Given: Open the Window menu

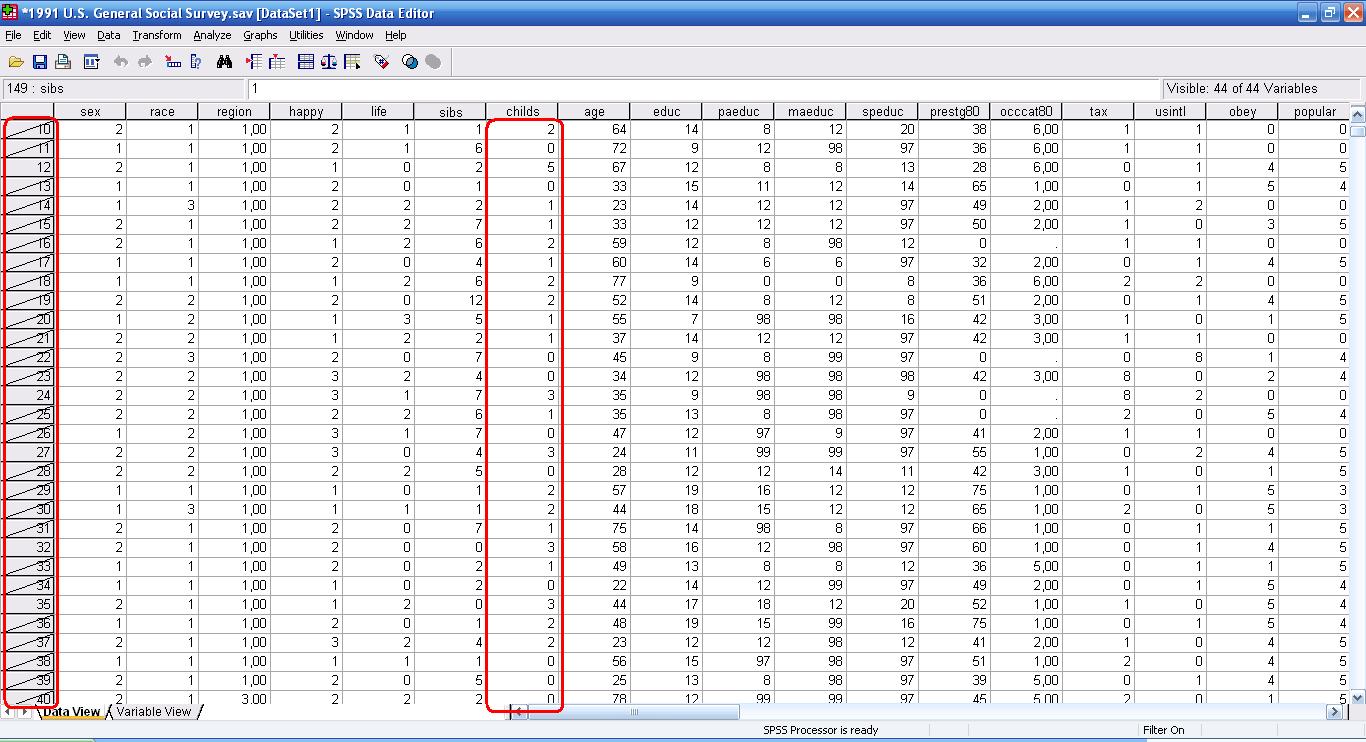Looking at the screenshot, I should tap(354, 35).
